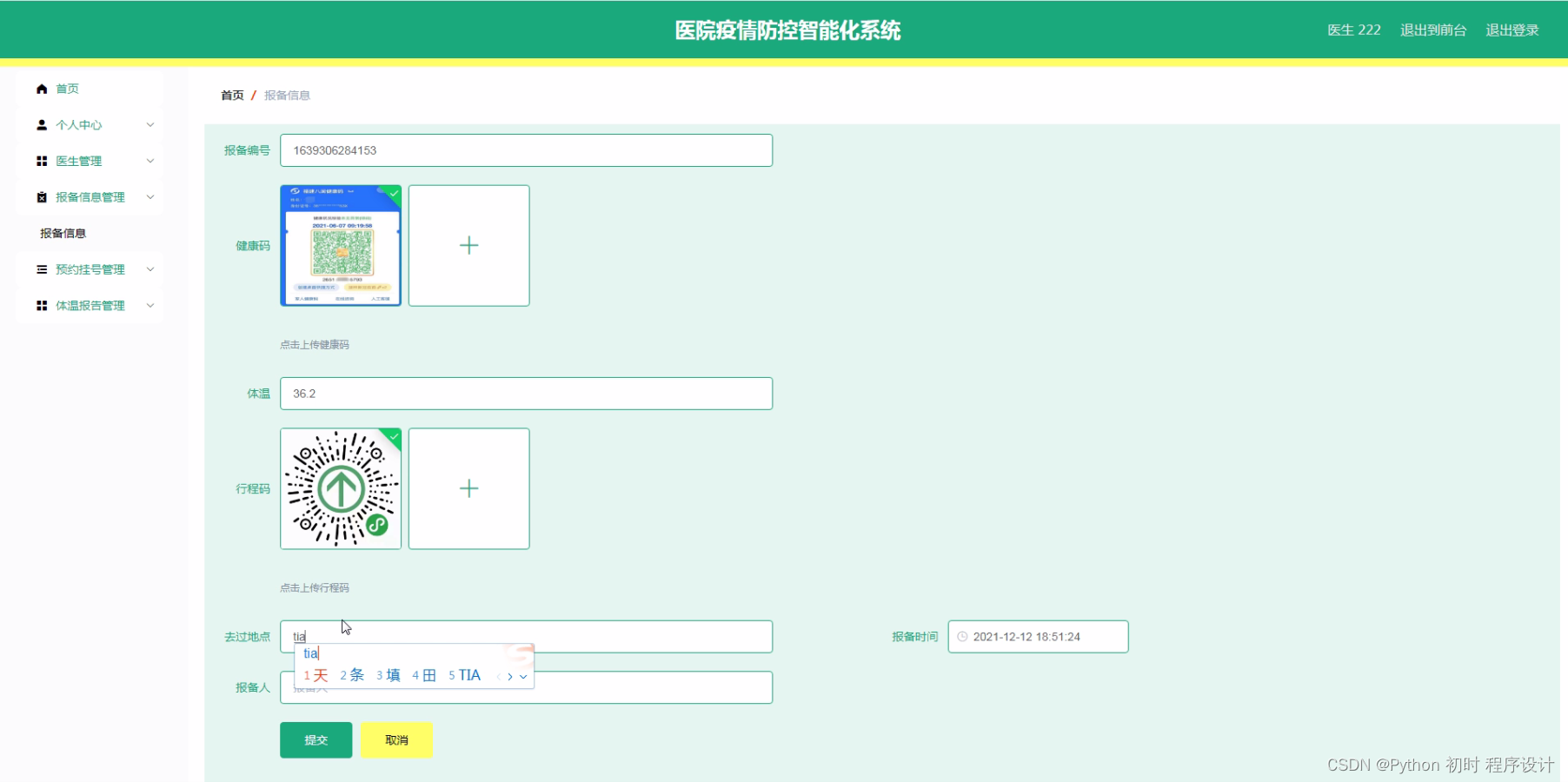Click the 点击上传健康码 hint text
The image size is (1568, 782).
click(315, 345)
